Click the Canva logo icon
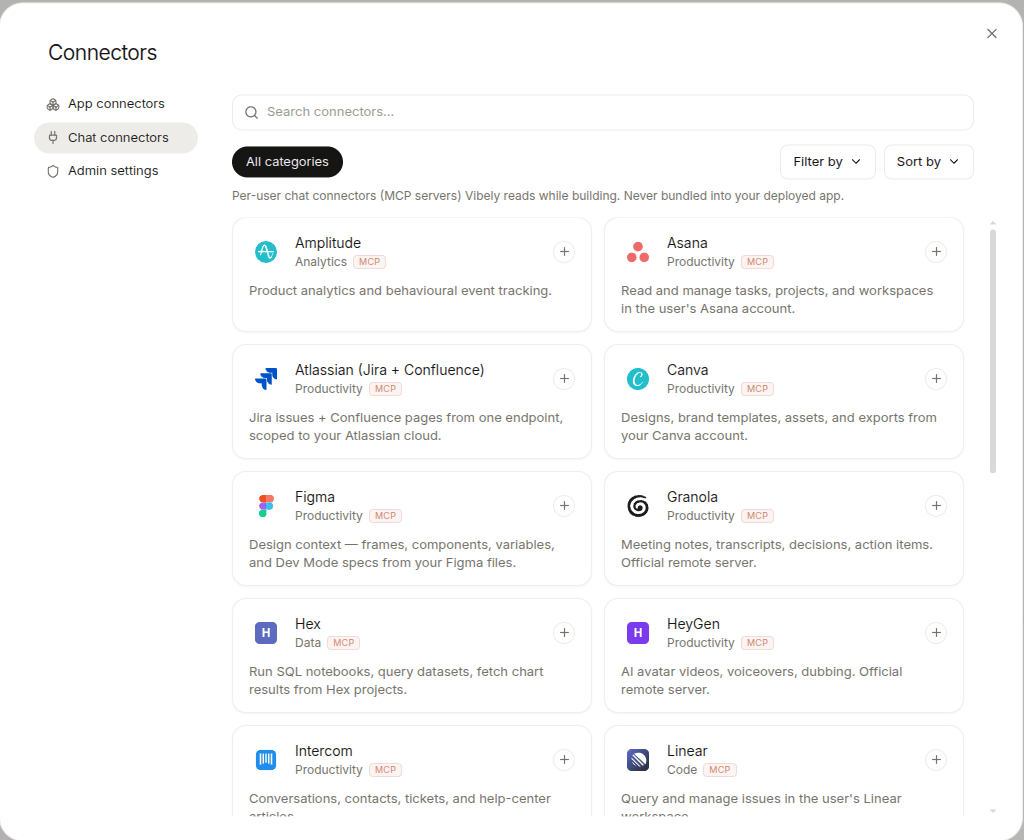The image size is (1024, 840). pos(638,379)
